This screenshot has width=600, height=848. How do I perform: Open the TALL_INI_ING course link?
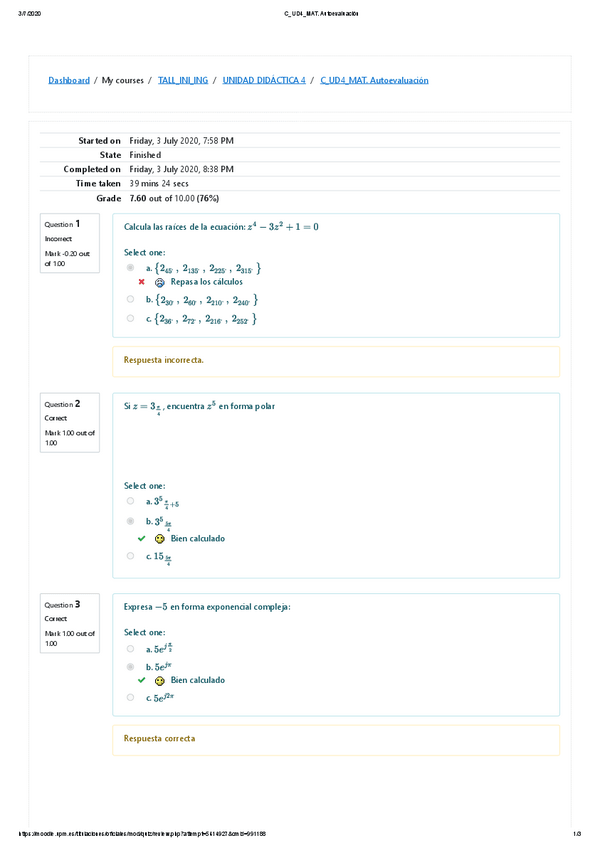coord(183,81)
